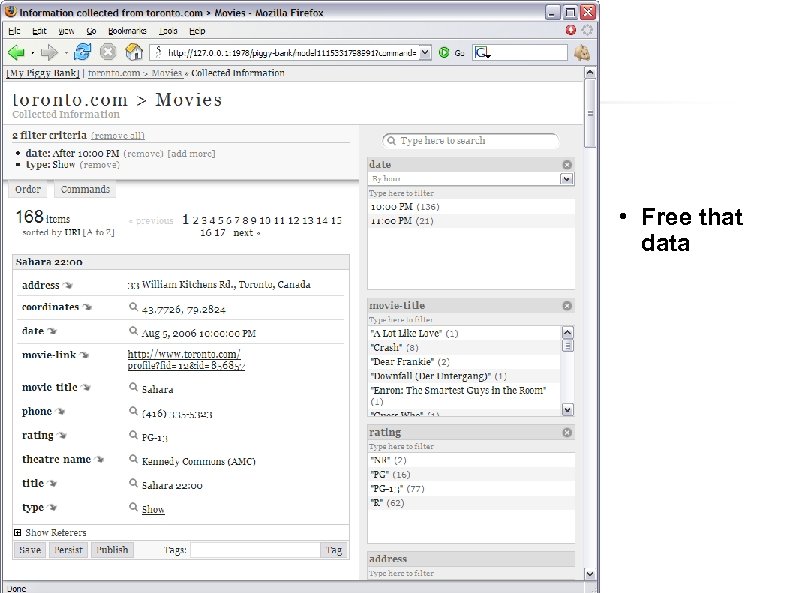Click the 'add more' link
Viewport: 791px width, 593px height.
(191, 154)
